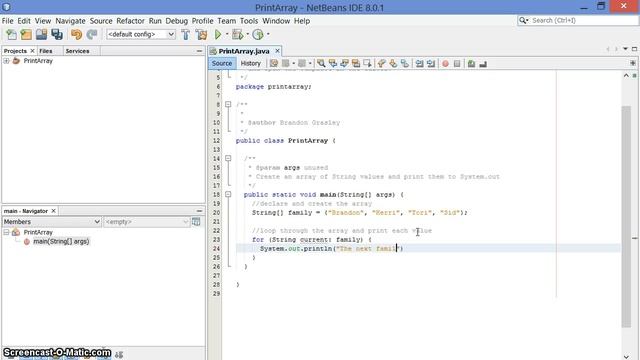Switch to the Files tab
Screen dimensions: 640x360
[46, 51]
